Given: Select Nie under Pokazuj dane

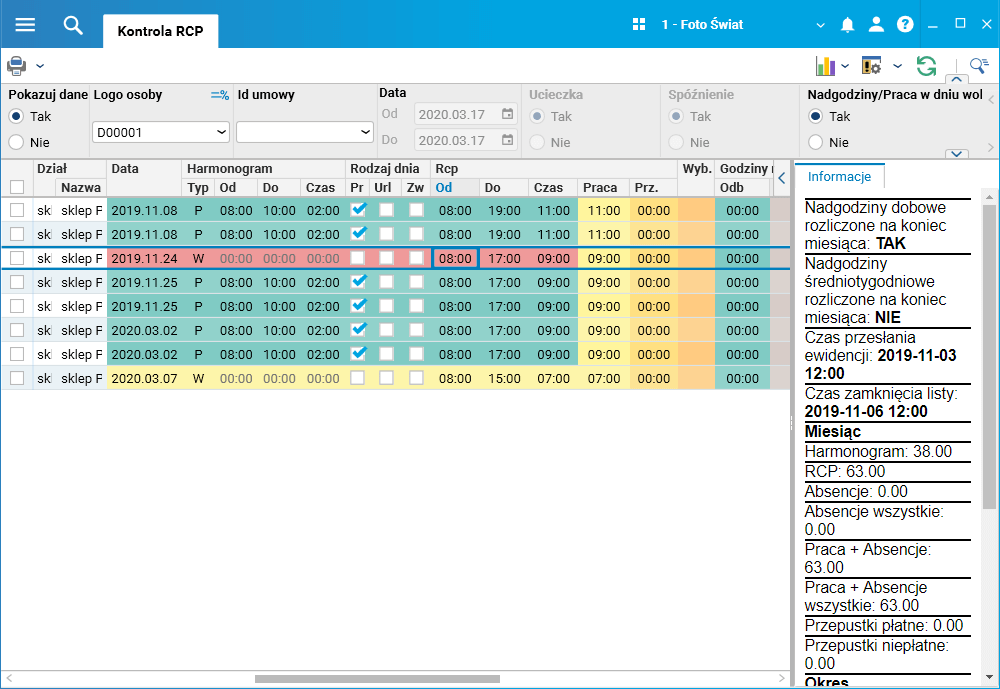Looking at the screenshot, I should click(x=17, y=142).
